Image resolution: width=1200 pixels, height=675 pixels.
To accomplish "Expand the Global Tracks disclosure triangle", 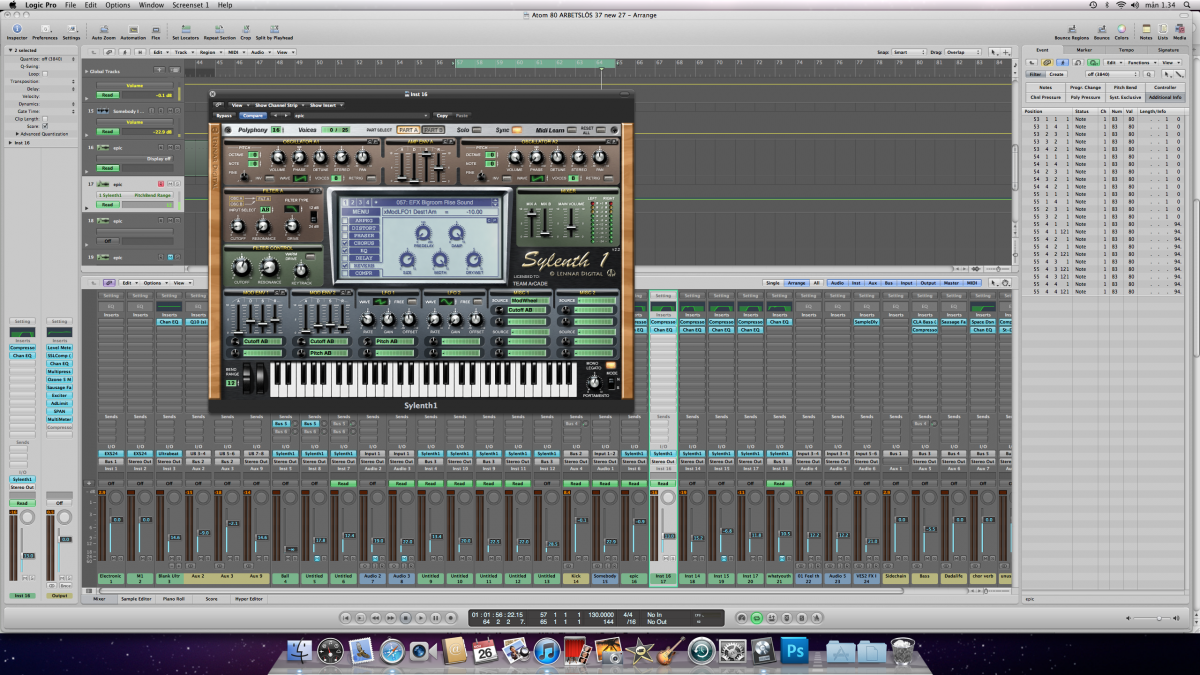I will click(88, 71).
